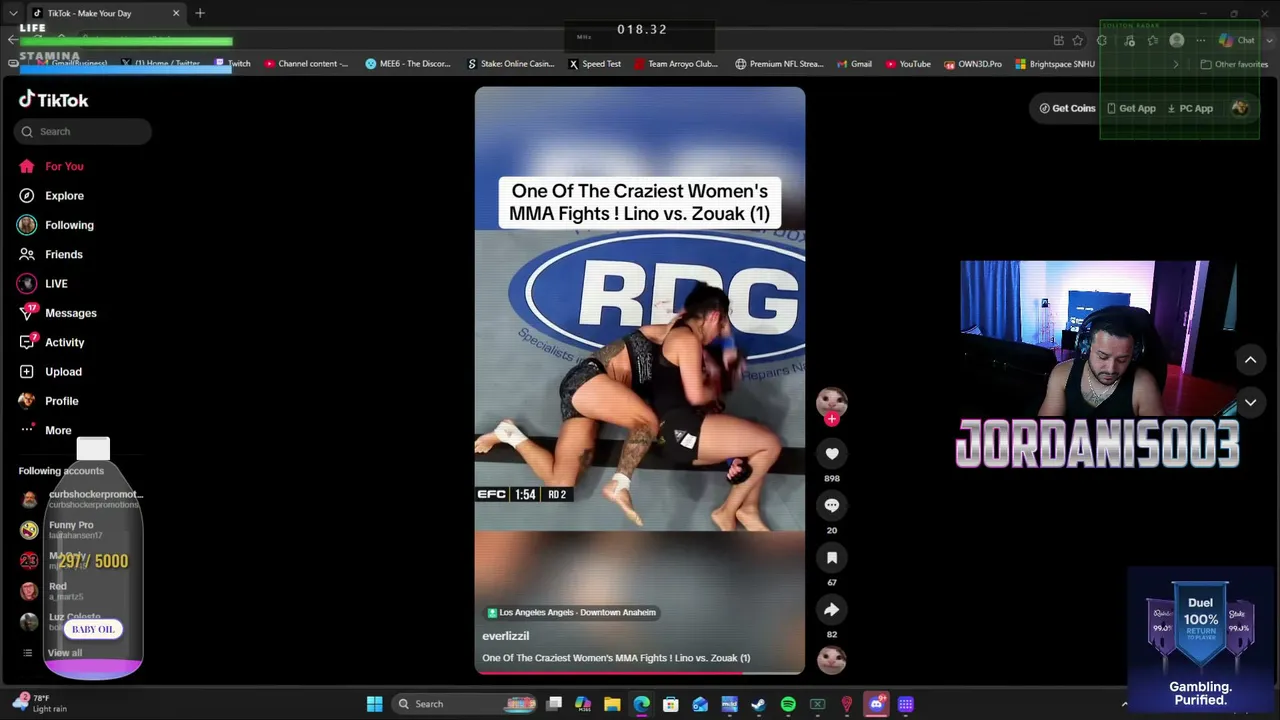Open the weather widget showing 78°F

42,703
